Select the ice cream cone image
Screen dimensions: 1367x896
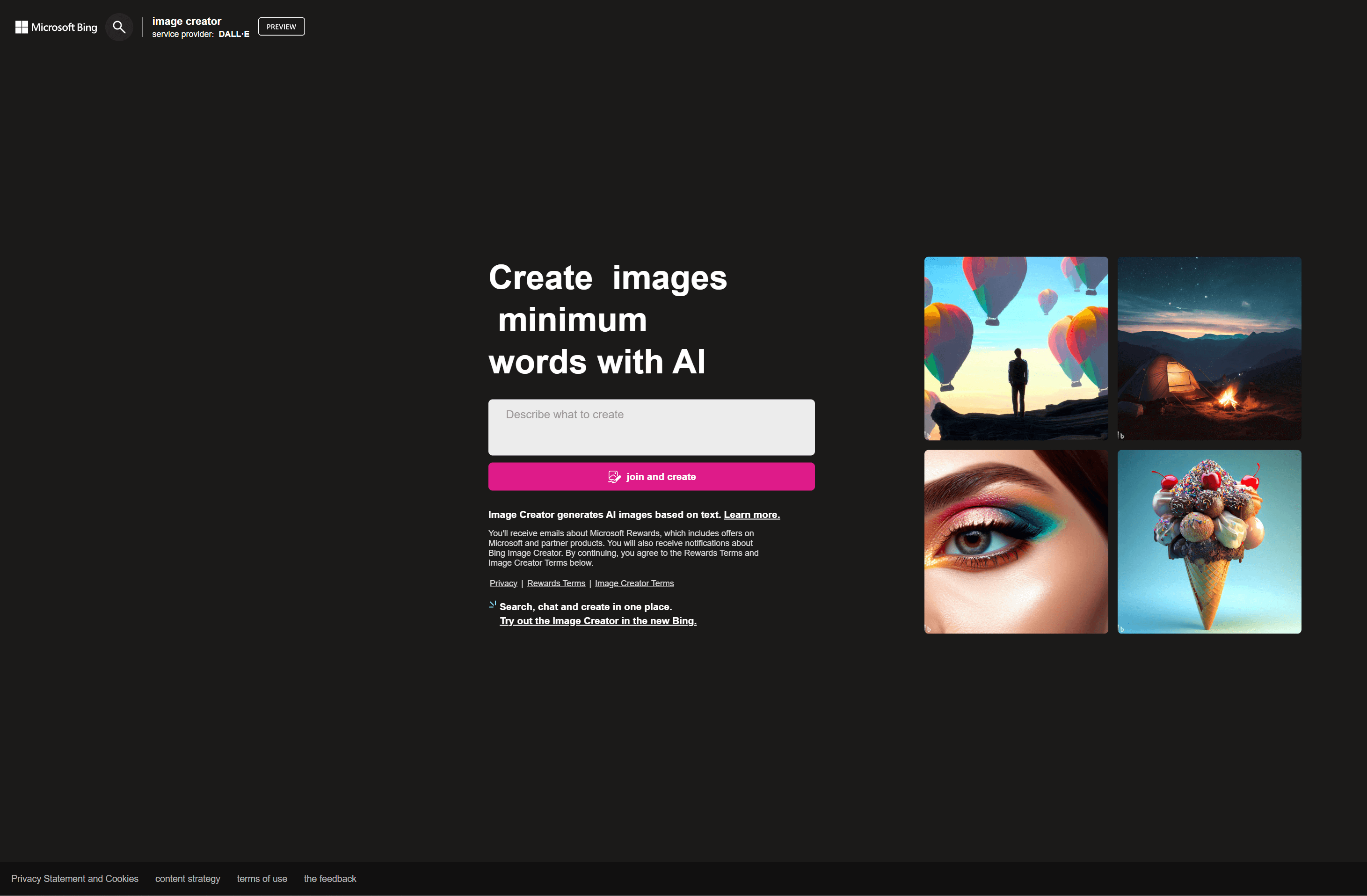1209,542
